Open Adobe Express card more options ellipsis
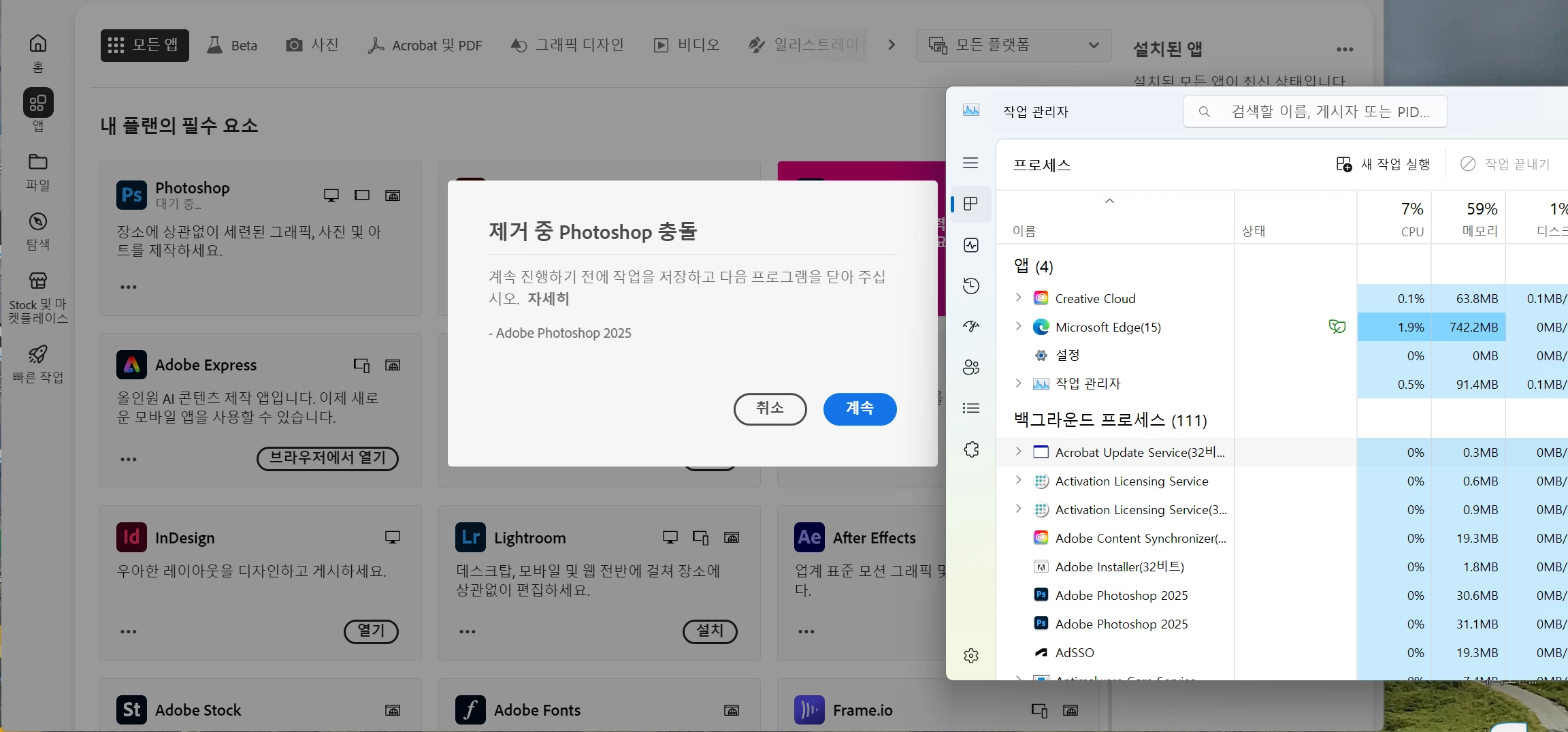Viewport: 1568px width, 732px height. 129,459
